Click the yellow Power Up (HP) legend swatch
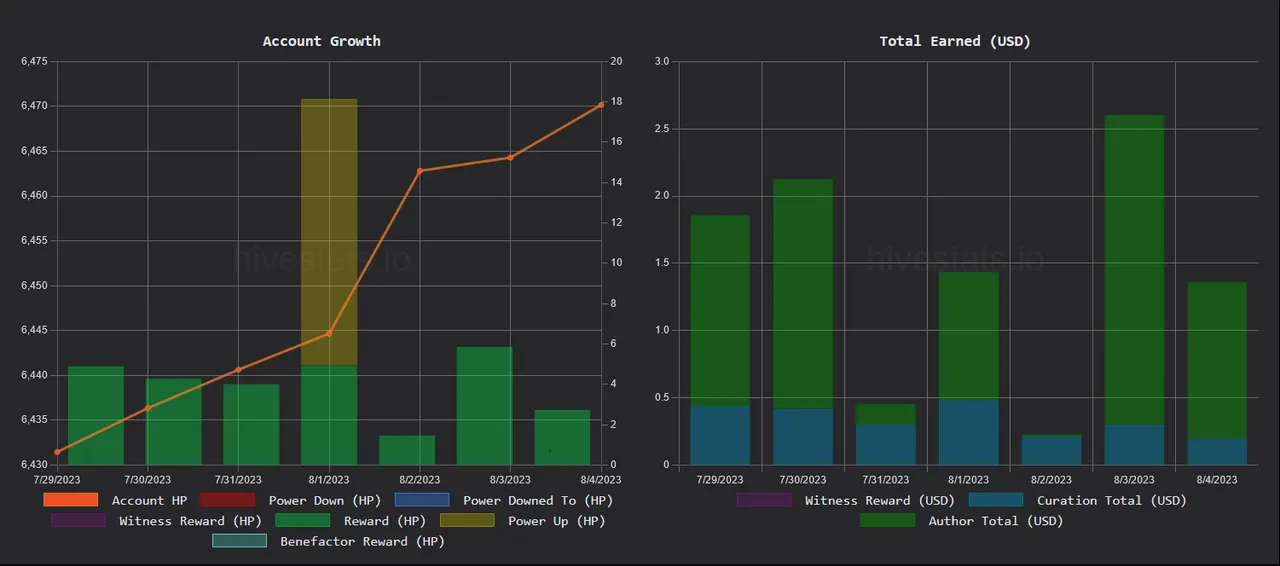This screenshot has width=1280, height=566. click(x=467, y=521)
